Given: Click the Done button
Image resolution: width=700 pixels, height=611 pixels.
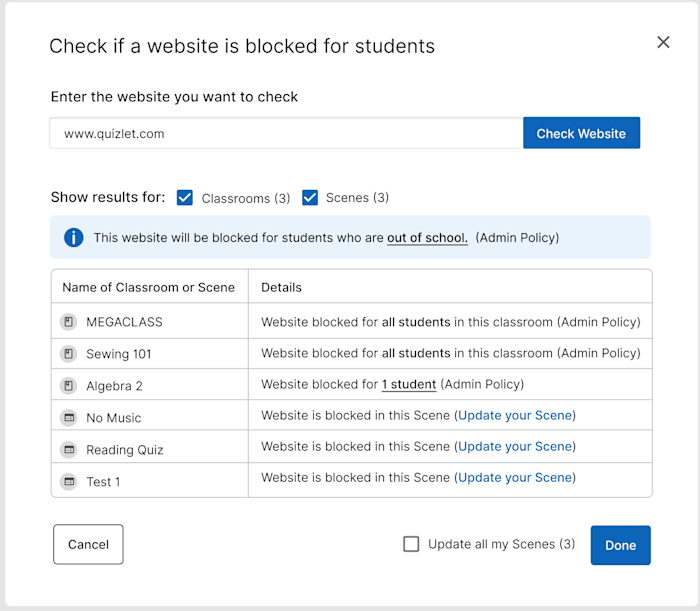Looking at the screenshot, I should point(621,545).
